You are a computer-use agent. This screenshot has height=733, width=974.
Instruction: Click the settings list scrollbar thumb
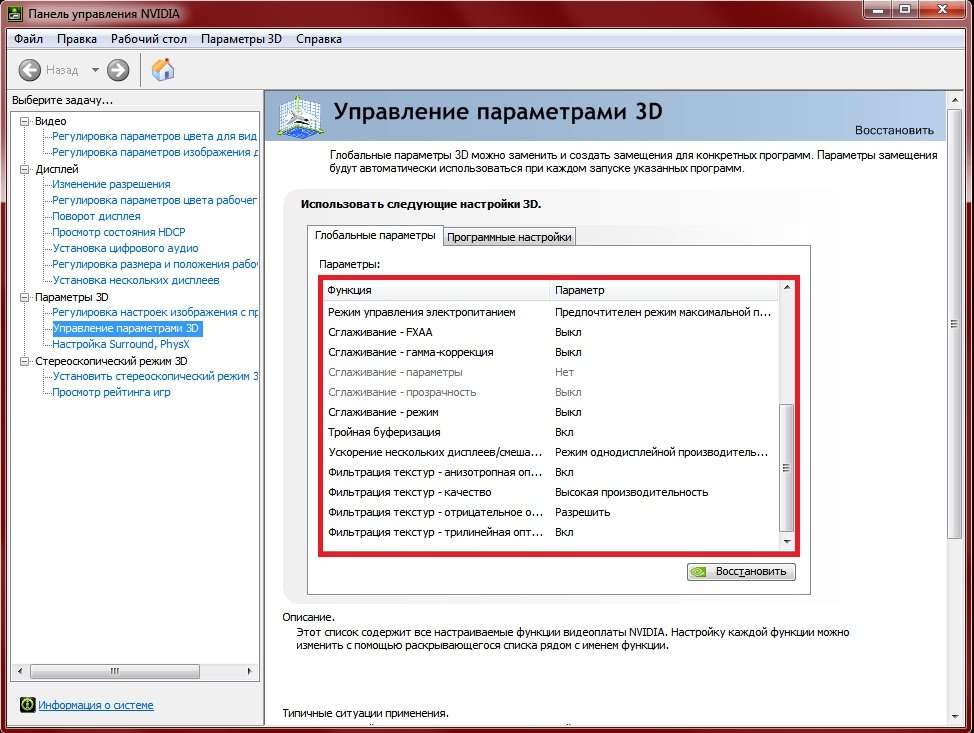pos(786,467)
